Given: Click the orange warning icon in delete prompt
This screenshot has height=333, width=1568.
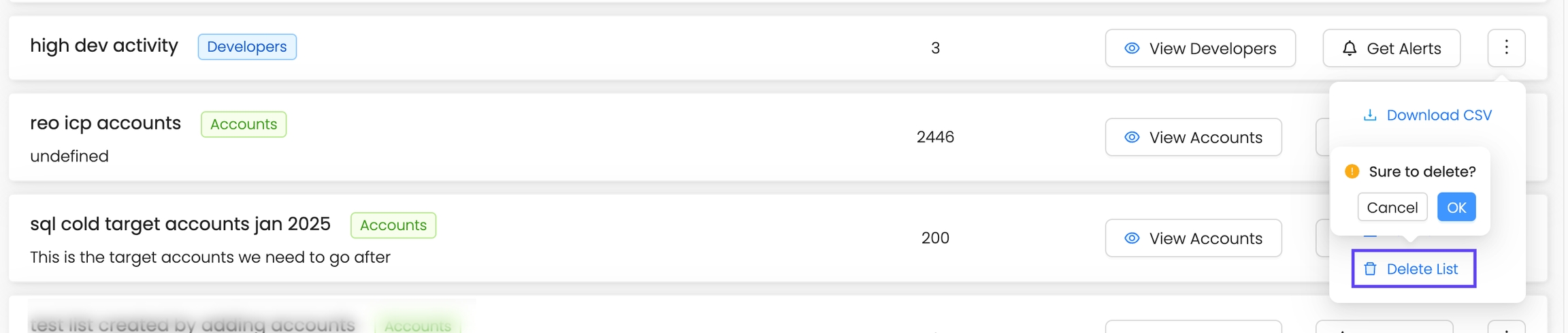Looking at the screenshot, I should click(x=1352, y=172).
